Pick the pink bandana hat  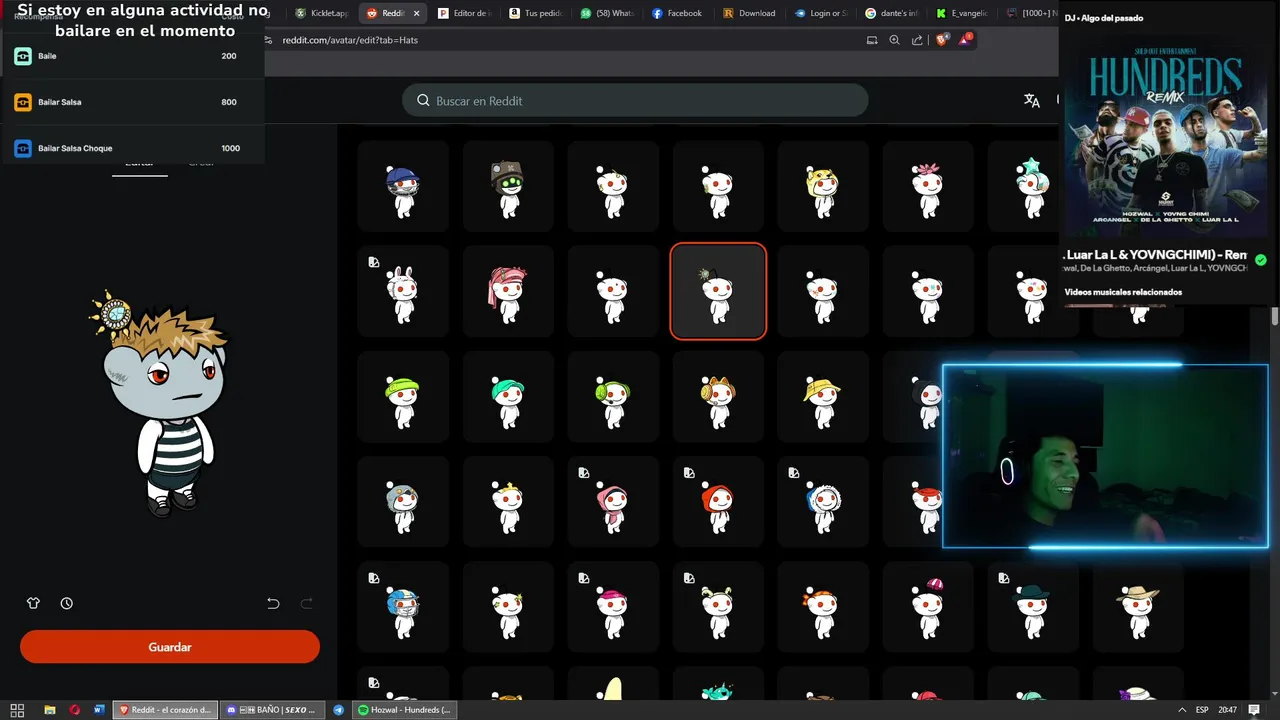[x=508, y=292]
